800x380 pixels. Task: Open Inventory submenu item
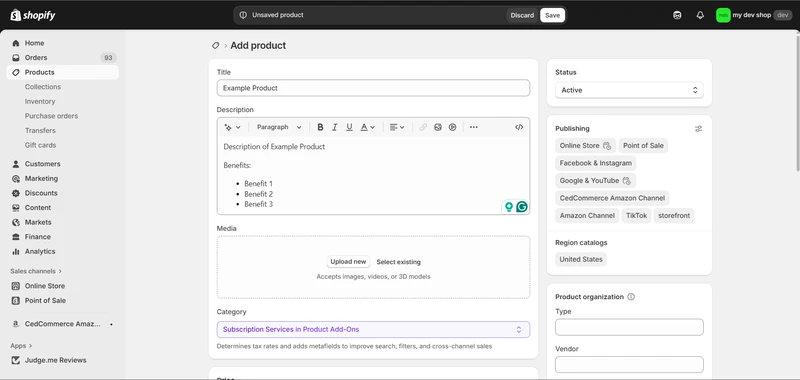click(x=40, y=102)
